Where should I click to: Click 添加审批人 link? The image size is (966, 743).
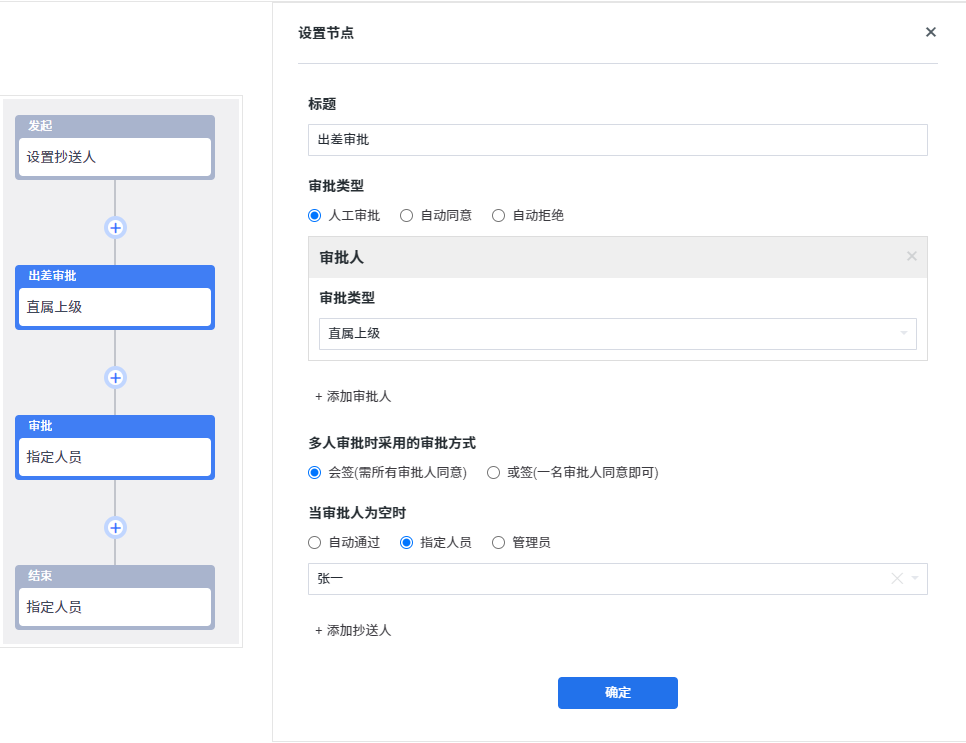click(353, 396)
